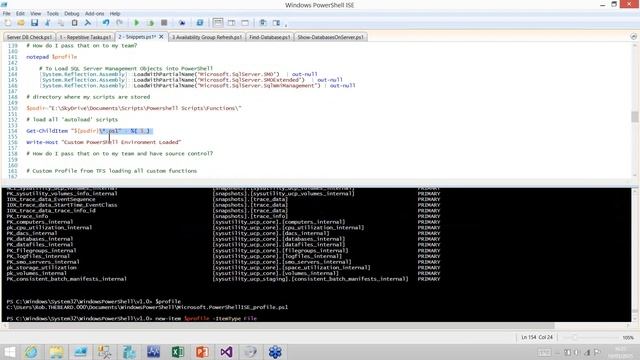Image resolution: width=640 pixels, height=360 pixels.
Task: Run the script with the green play icon
Action: click(137, 23)
